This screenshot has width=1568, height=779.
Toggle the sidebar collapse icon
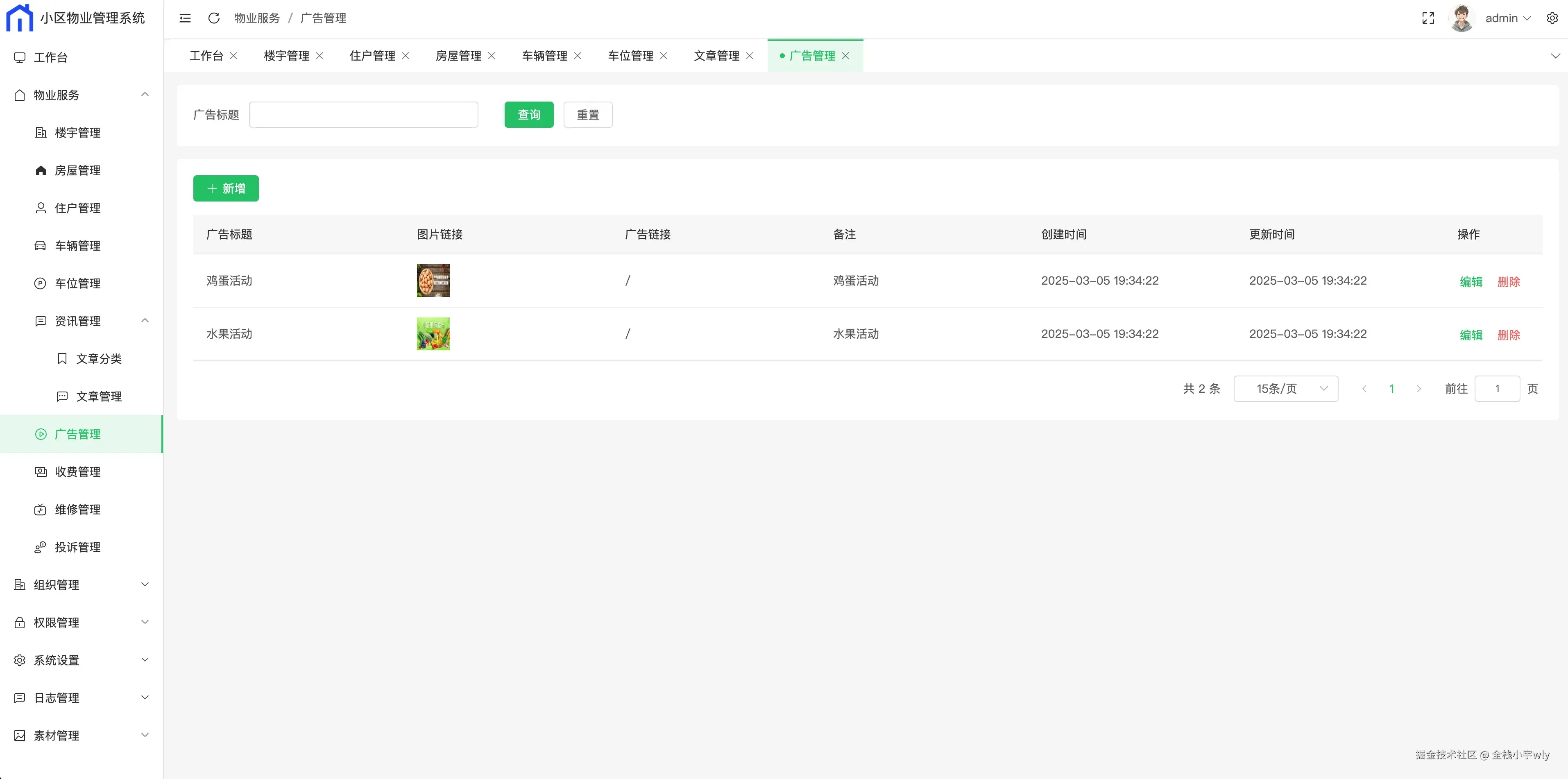click(x=185, y=18)
